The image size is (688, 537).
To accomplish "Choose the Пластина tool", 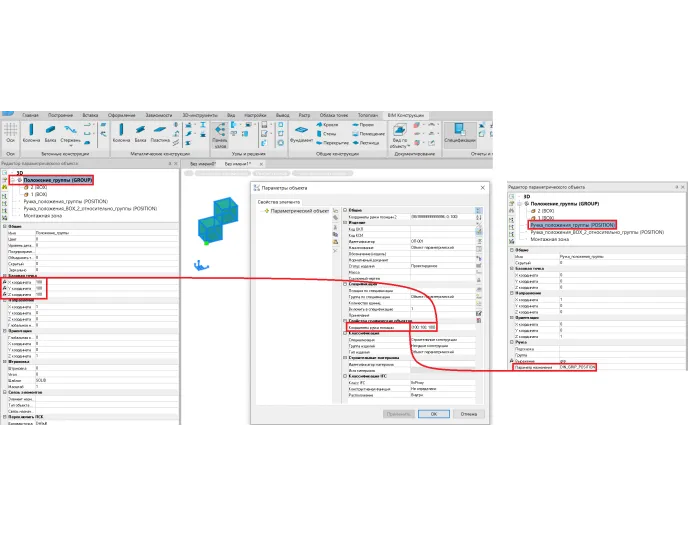I will pyautogui.click(x=160, y=133).
